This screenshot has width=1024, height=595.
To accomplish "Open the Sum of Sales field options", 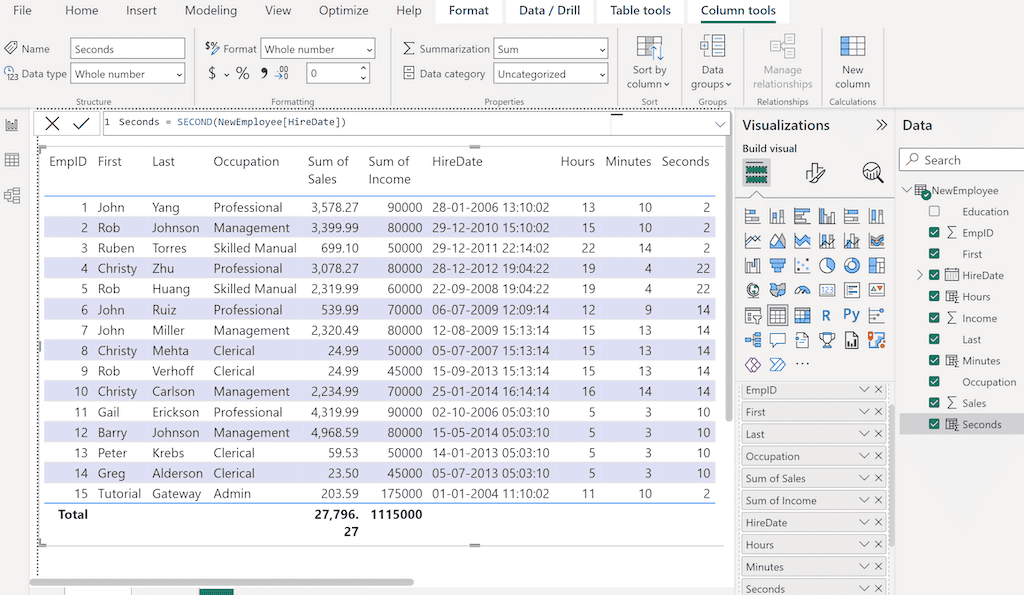I will (865, 478).
